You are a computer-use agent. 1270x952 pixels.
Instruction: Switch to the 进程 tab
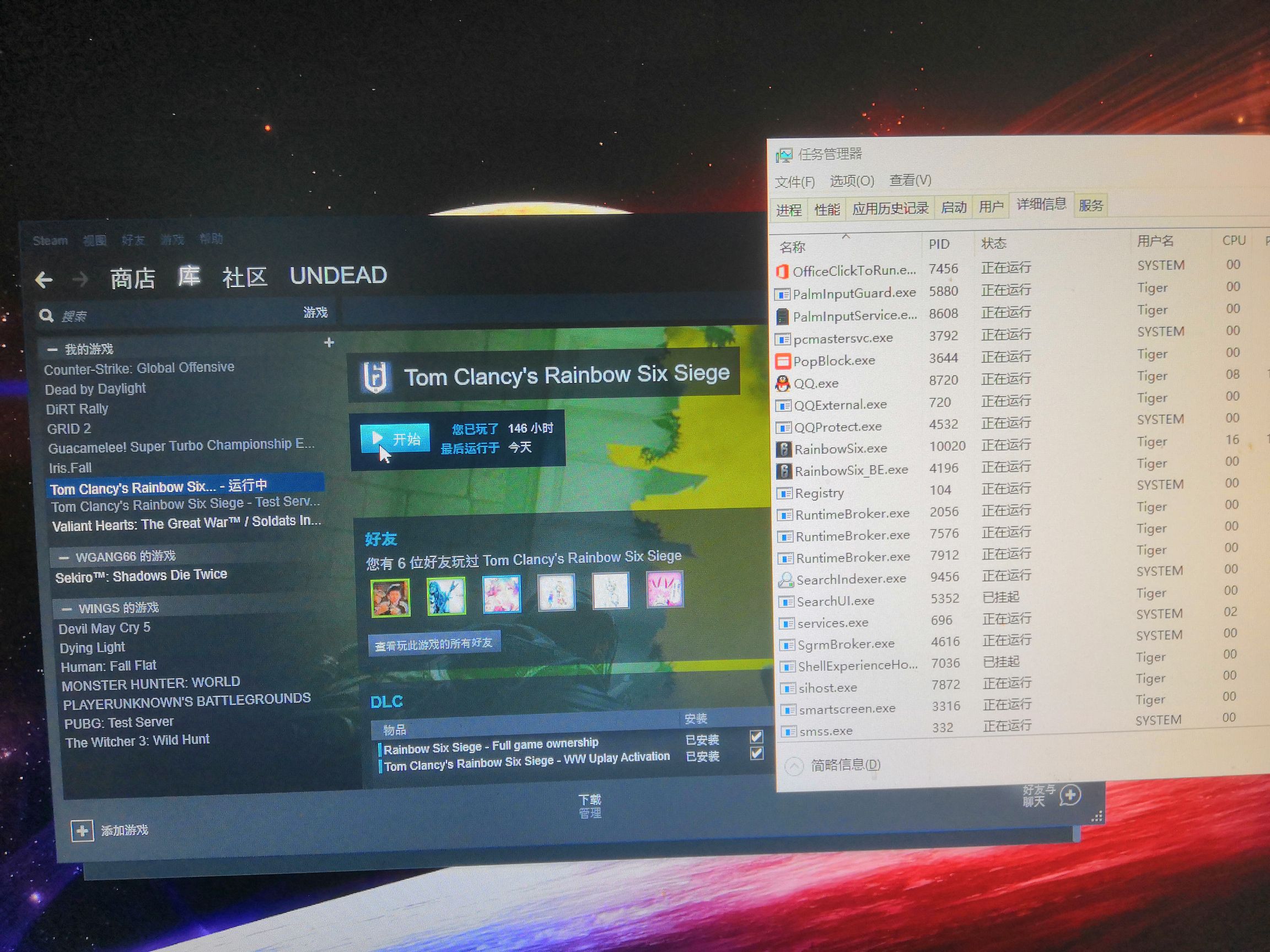(789, 210)
